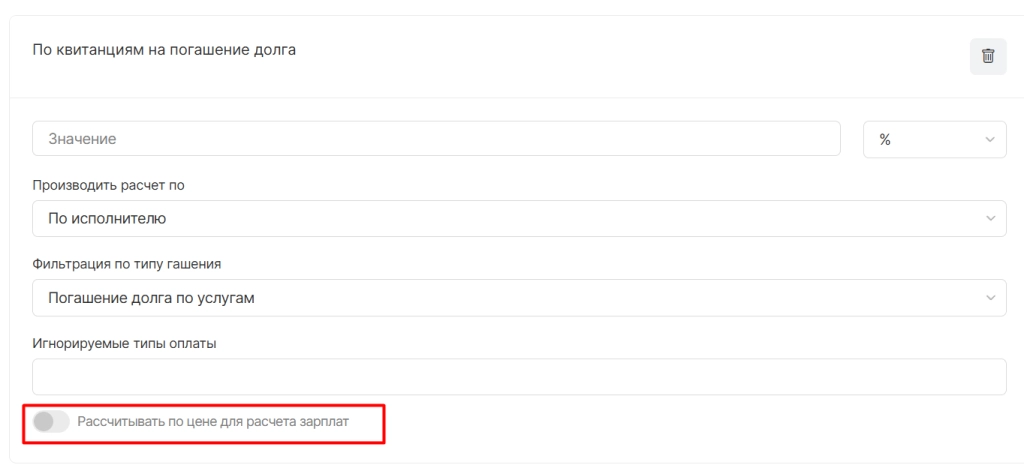Click the Рассчитывать по цене для расчета зарплат label
This screenshot has height=468, width=1024.
[x=213, y=422]
